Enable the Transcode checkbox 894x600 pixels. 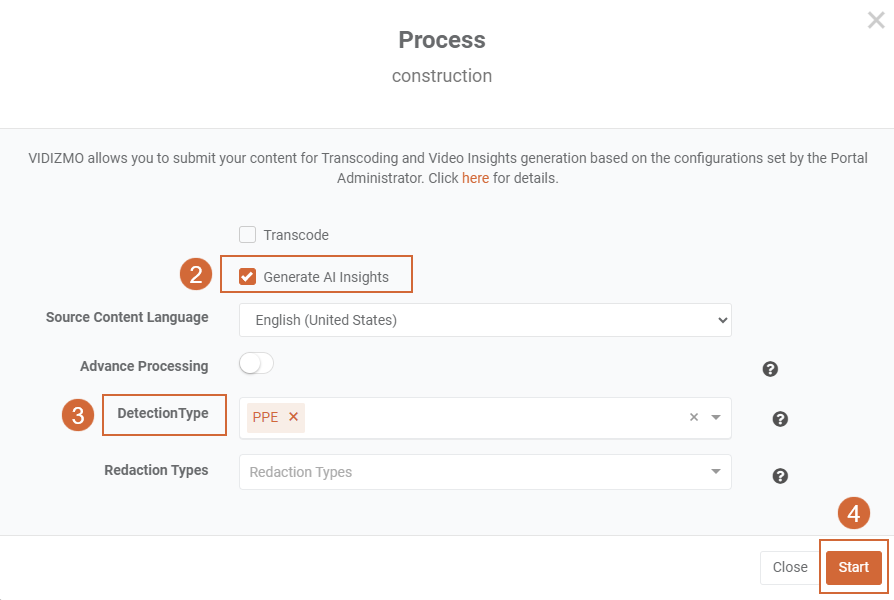pyautogui.click(x=248, y=235)
